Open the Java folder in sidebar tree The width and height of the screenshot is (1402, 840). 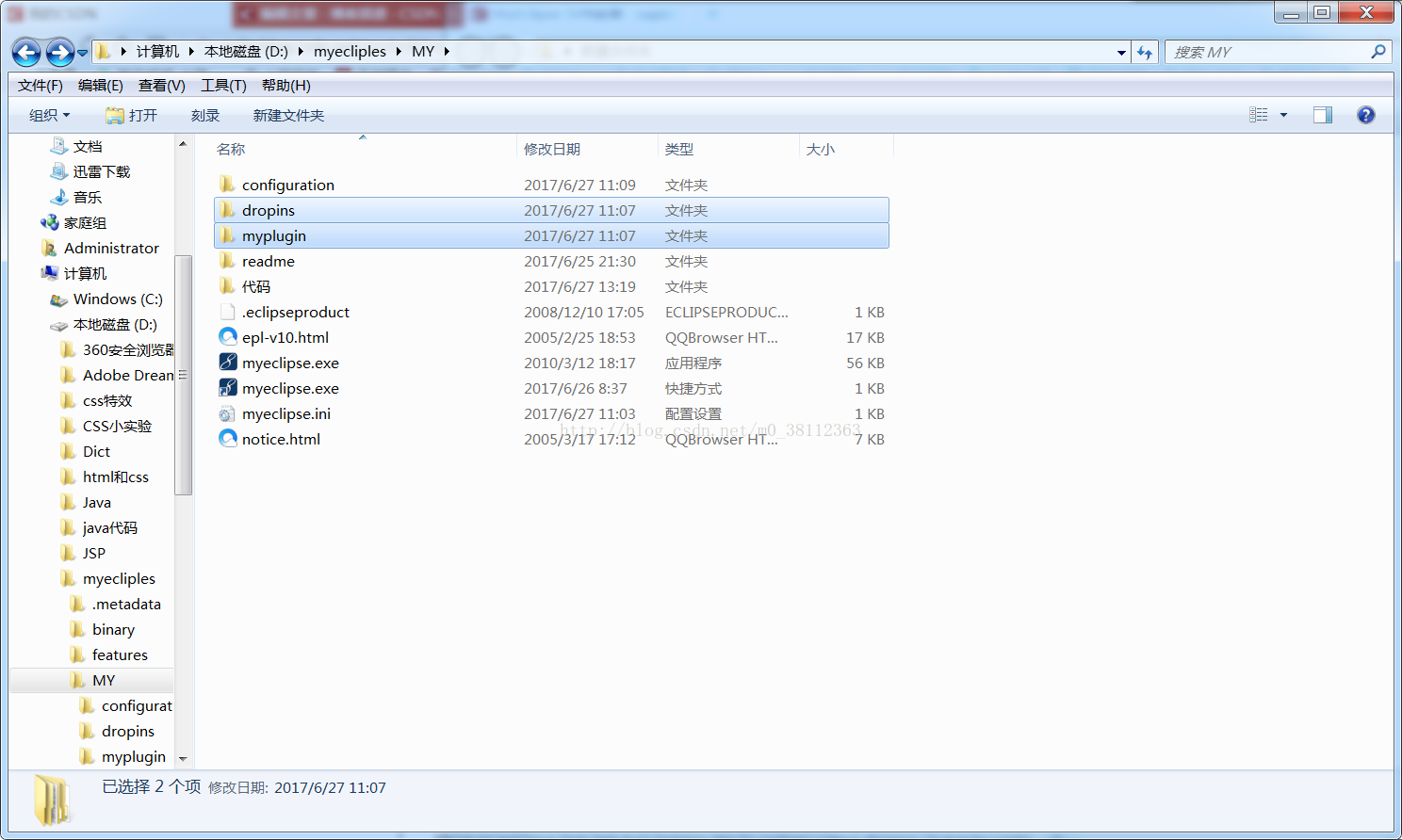click(x=97, y=503)
